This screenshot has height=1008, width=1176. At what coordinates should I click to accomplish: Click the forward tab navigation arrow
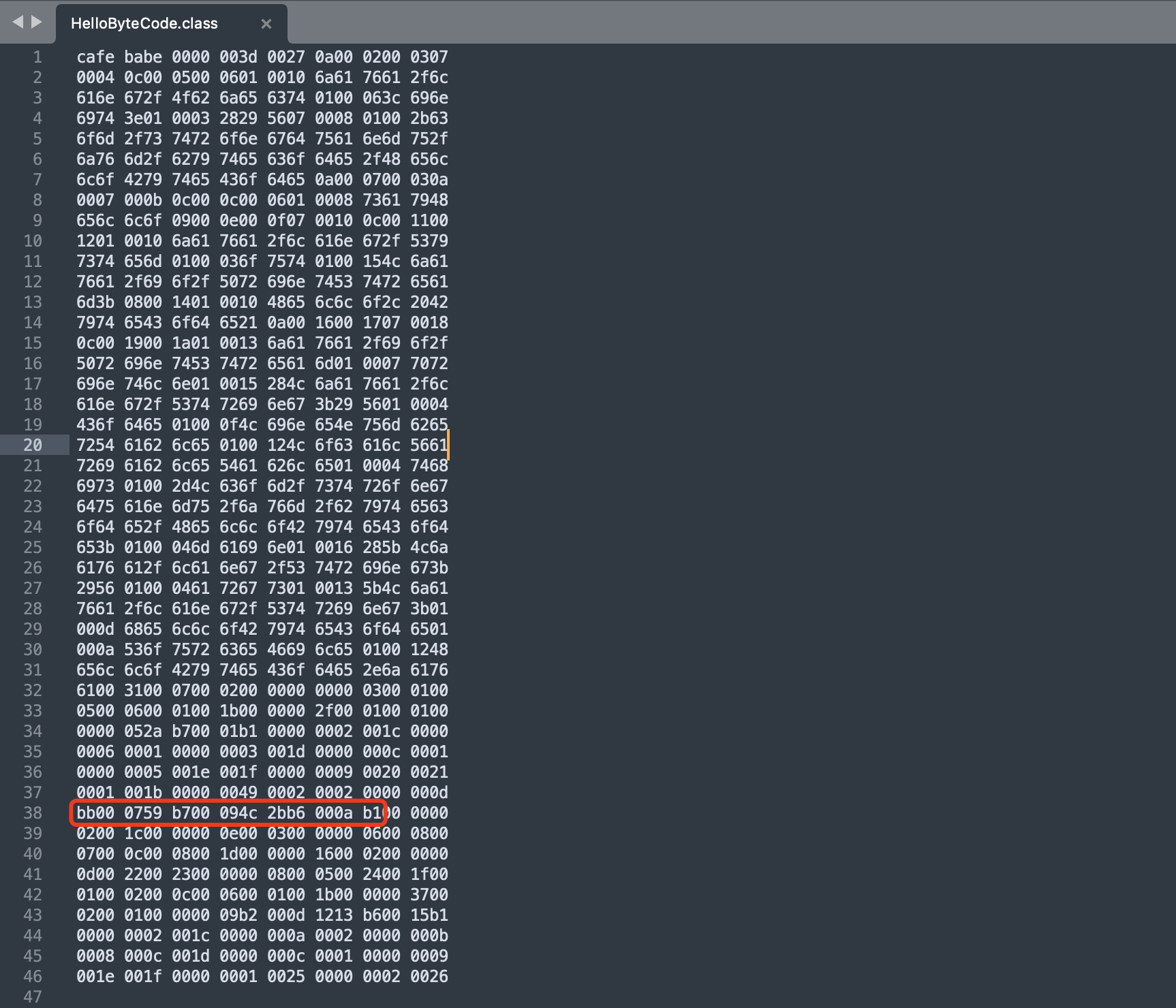[37, 22]
